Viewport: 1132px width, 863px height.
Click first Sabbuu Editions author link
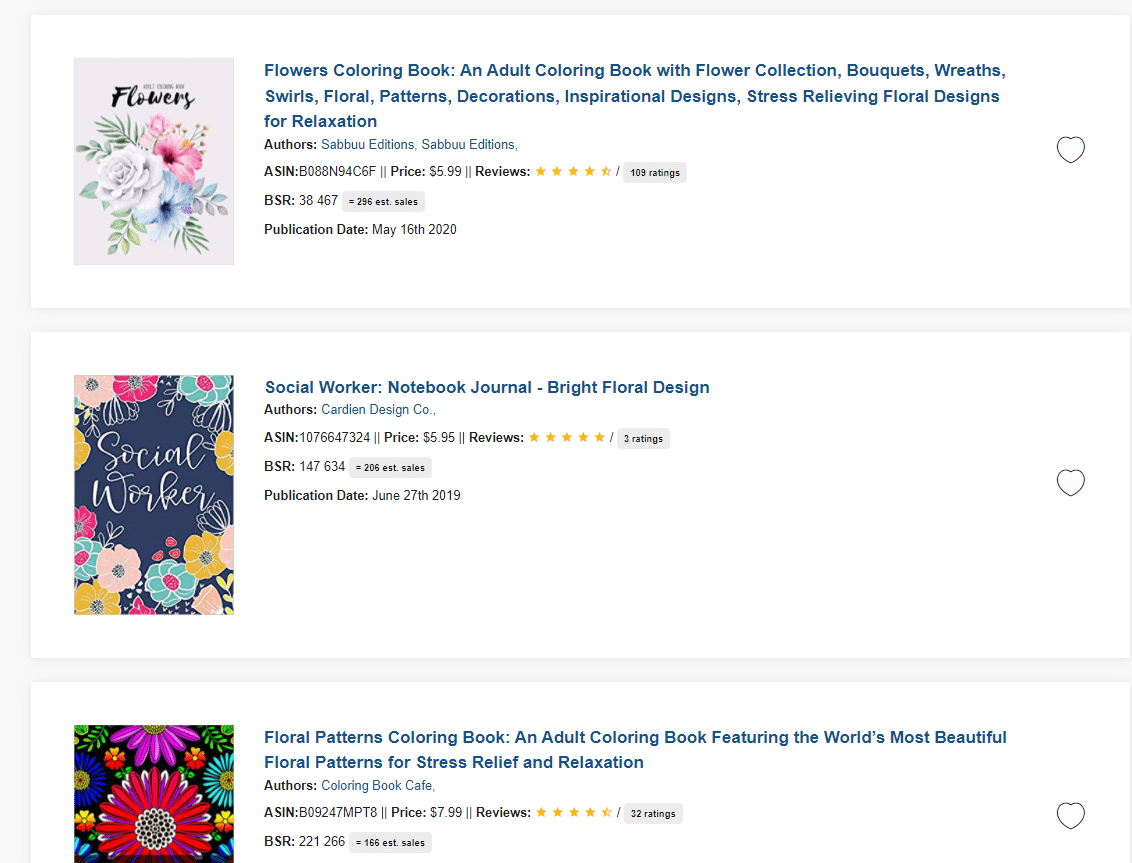tap(367, 144)
